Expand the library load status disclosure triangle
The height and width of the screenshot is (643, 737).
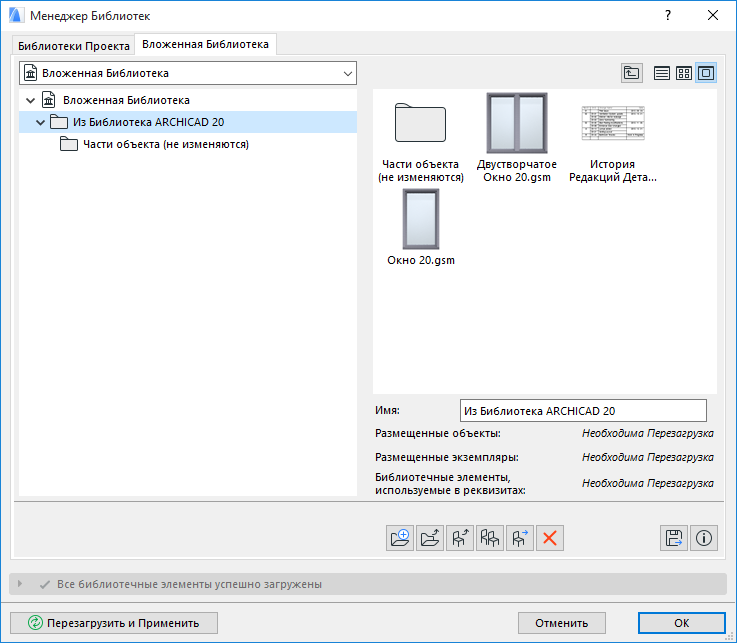click(20, 584)
